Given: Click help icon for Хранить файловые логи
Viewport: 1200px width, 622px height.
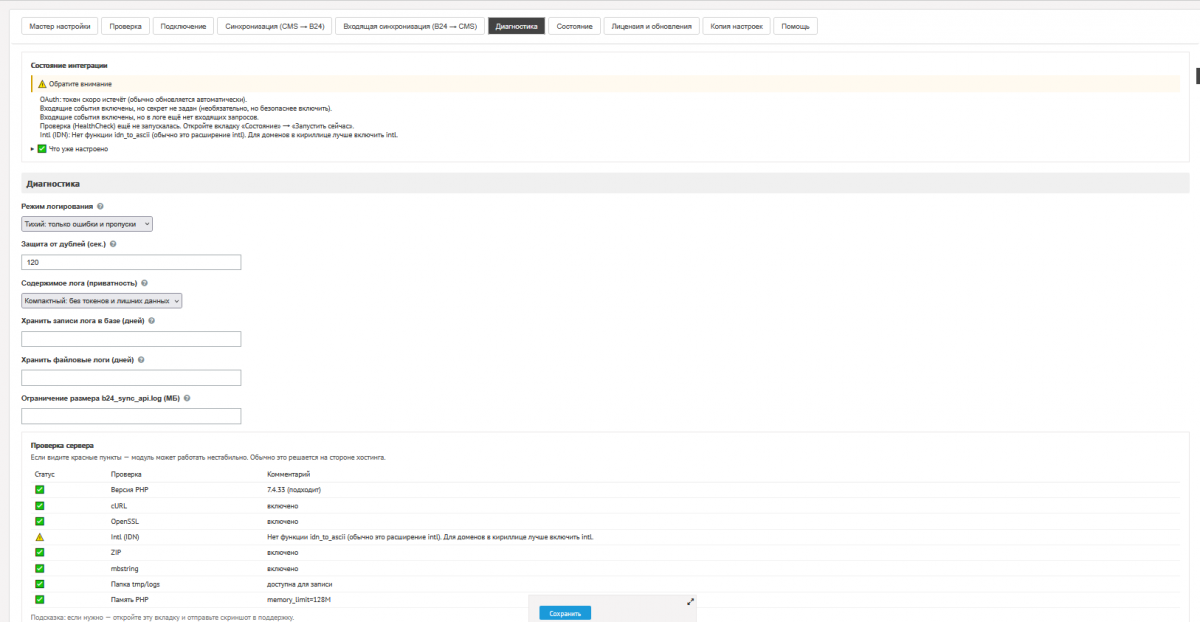Looking at the screenshot, I should click(142, 359).
